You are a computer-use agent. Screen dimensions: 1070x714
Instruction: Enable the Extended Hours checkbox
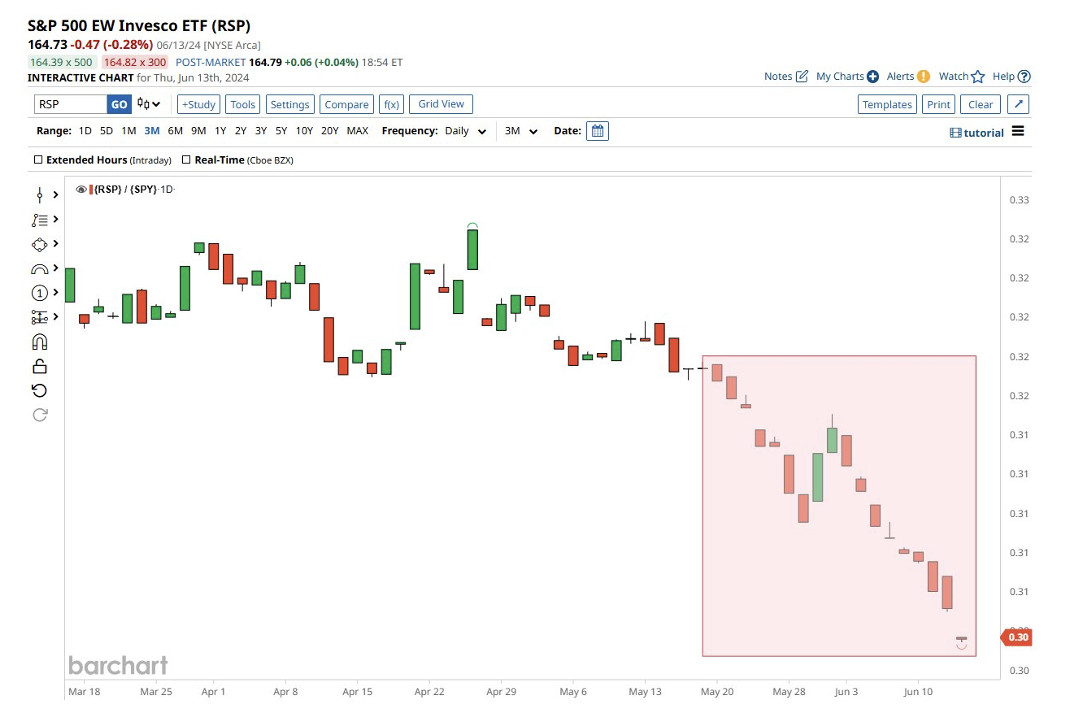tap(38, 160)
